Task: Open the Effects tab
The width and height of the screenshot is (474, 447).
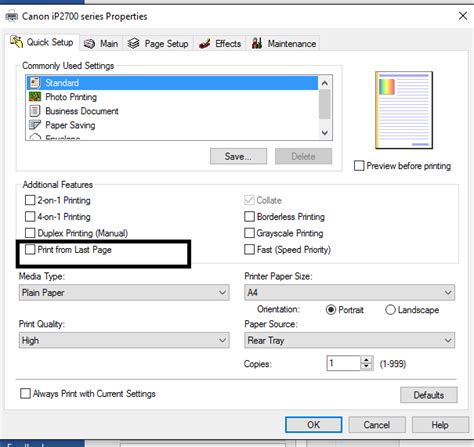Action: pos(220,44)
